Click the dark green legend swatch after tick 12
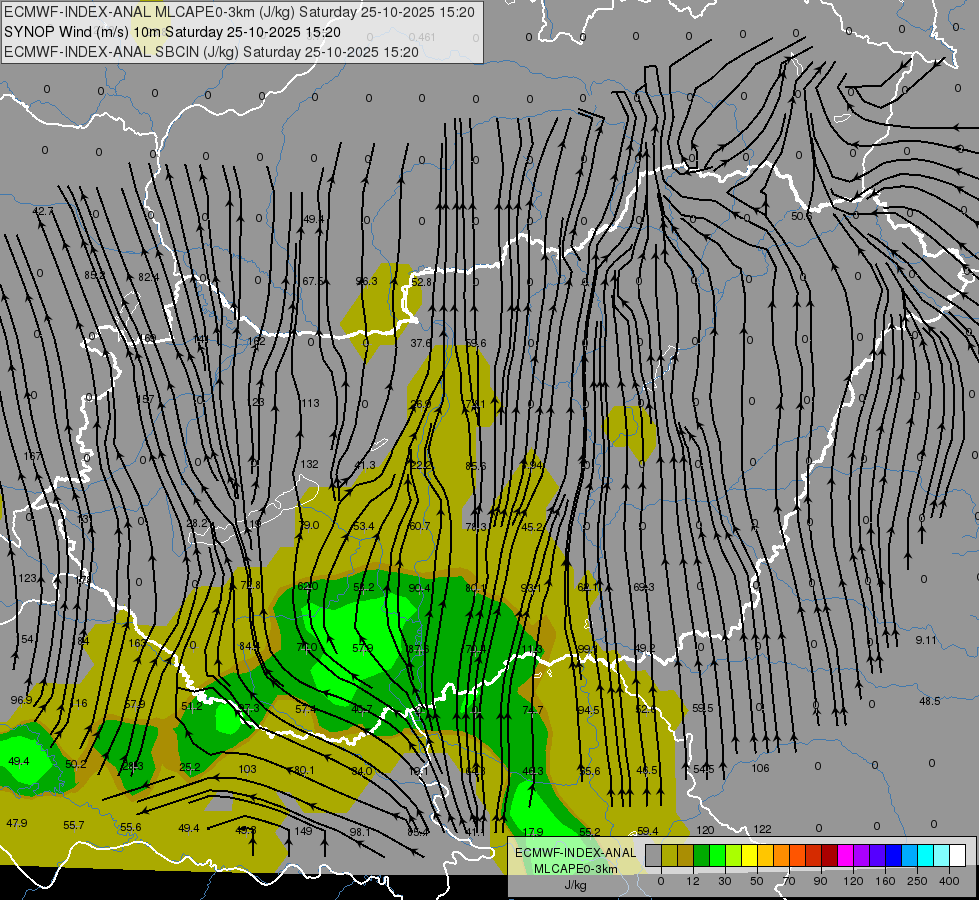The width and height of the screenshot is (979, 900). click(x=702, y=855)
